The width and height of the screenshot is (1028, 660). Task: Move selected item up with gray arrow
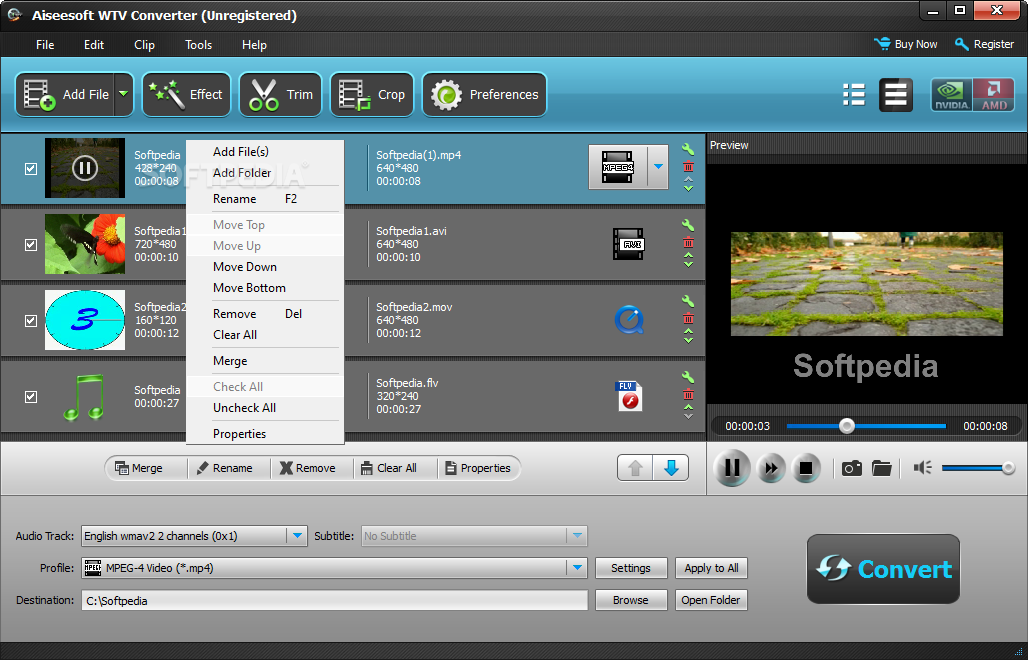click(635, 468)
